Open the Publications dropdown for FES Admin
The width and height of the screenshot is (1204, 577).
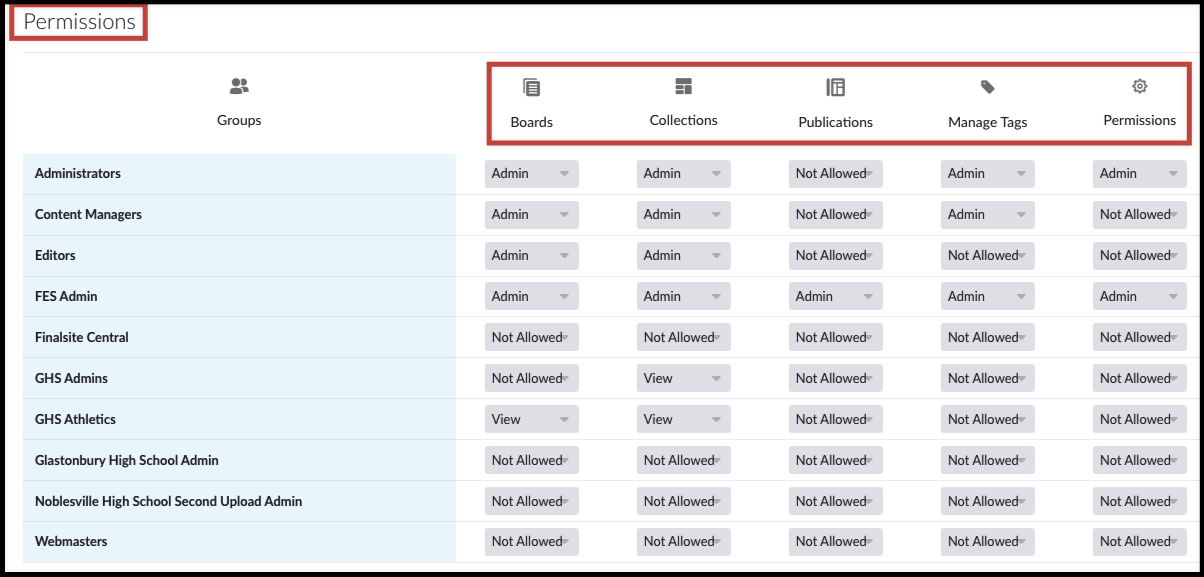point(835,296)
